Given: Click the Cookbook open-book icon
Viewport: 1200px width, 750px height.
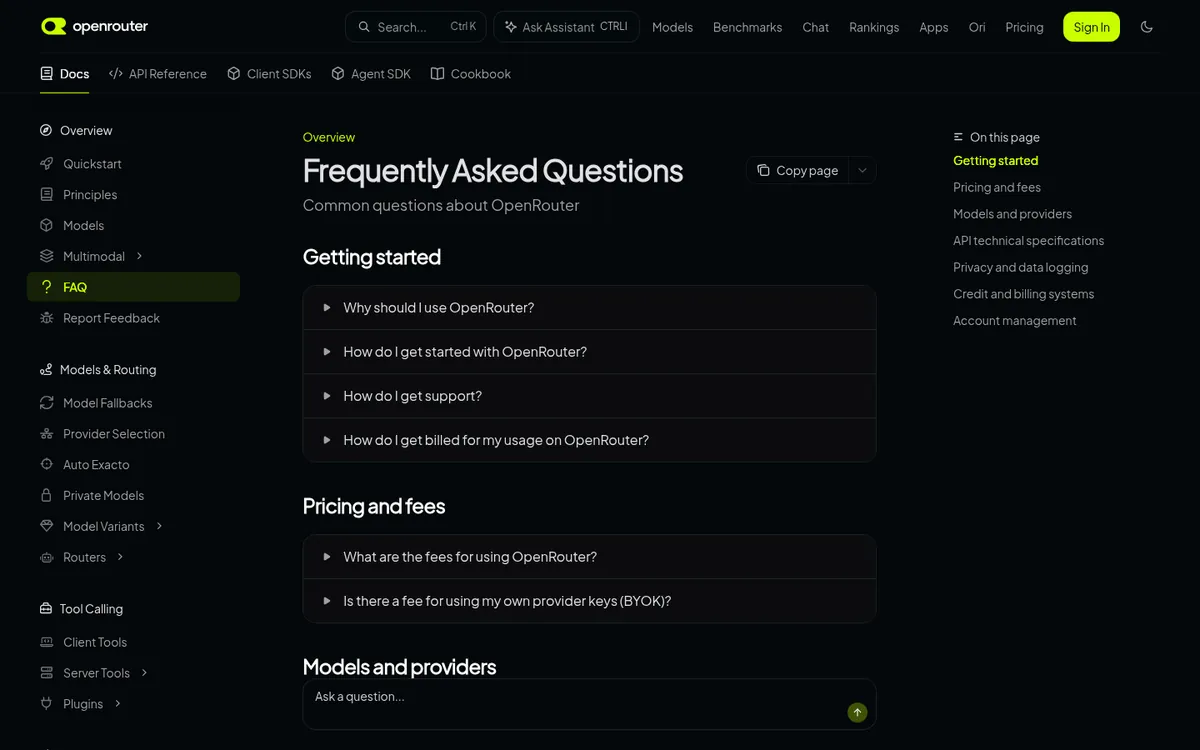Looking at the screenshot, I should (x=437, y=73).
